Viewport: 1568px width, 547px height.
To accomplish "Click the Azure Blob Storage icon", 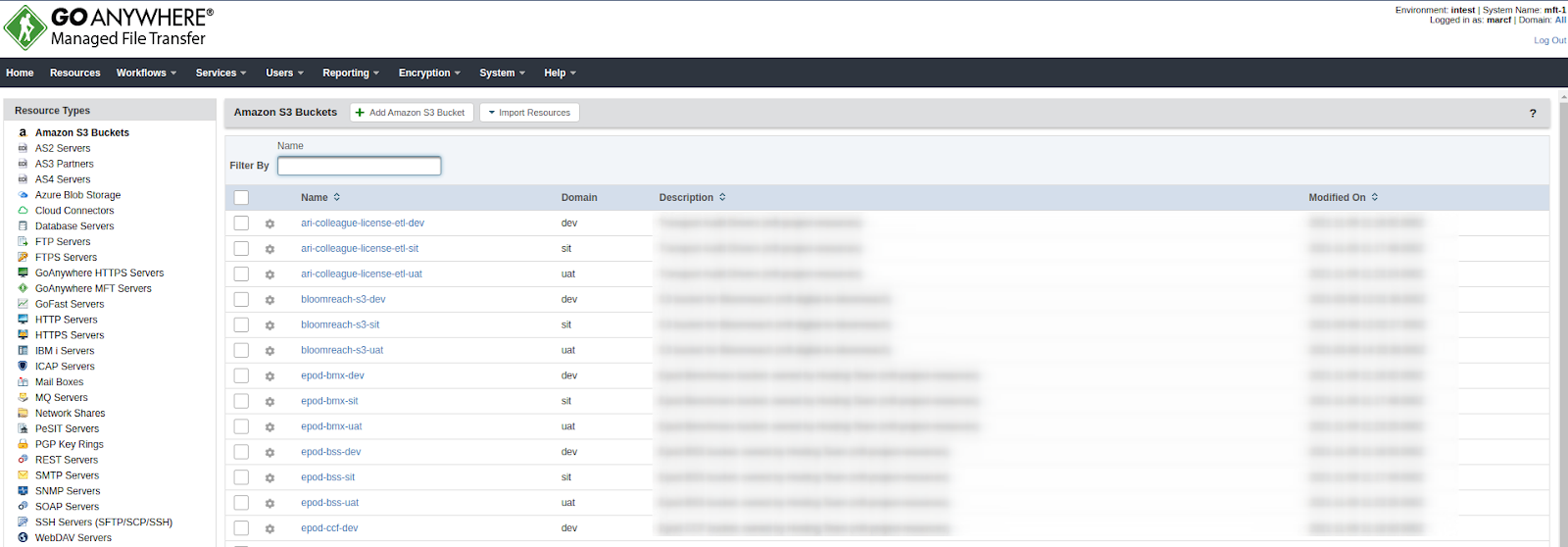I will tap(23, 195).
